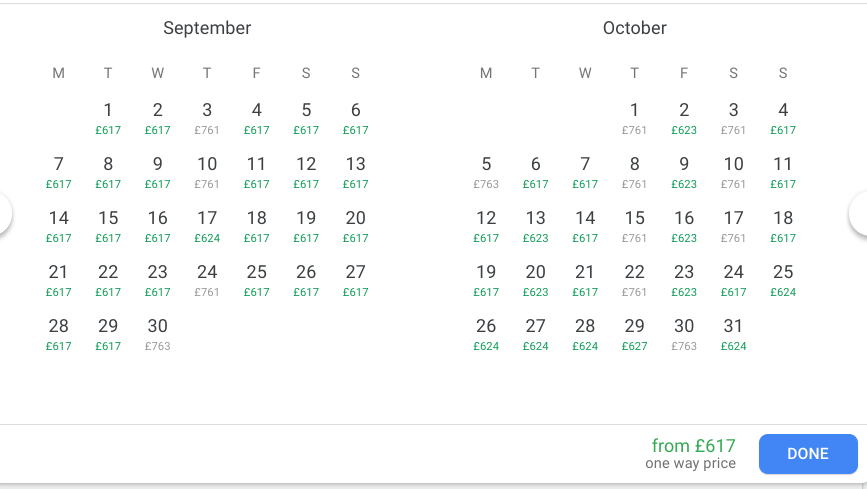Choose September 14 date
This screenshot has height=489, width=867.
coord(59,225)
